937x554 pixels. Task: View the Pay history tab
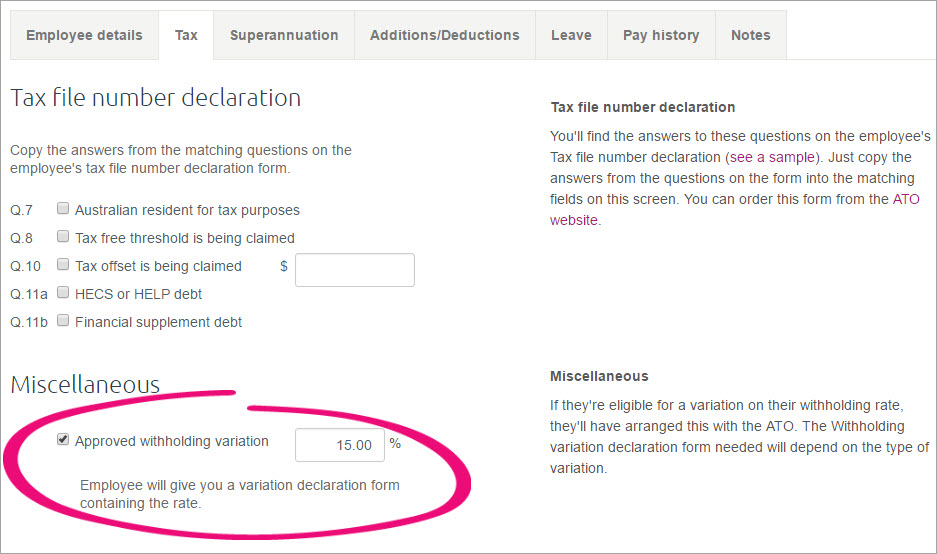click(661, 35)
